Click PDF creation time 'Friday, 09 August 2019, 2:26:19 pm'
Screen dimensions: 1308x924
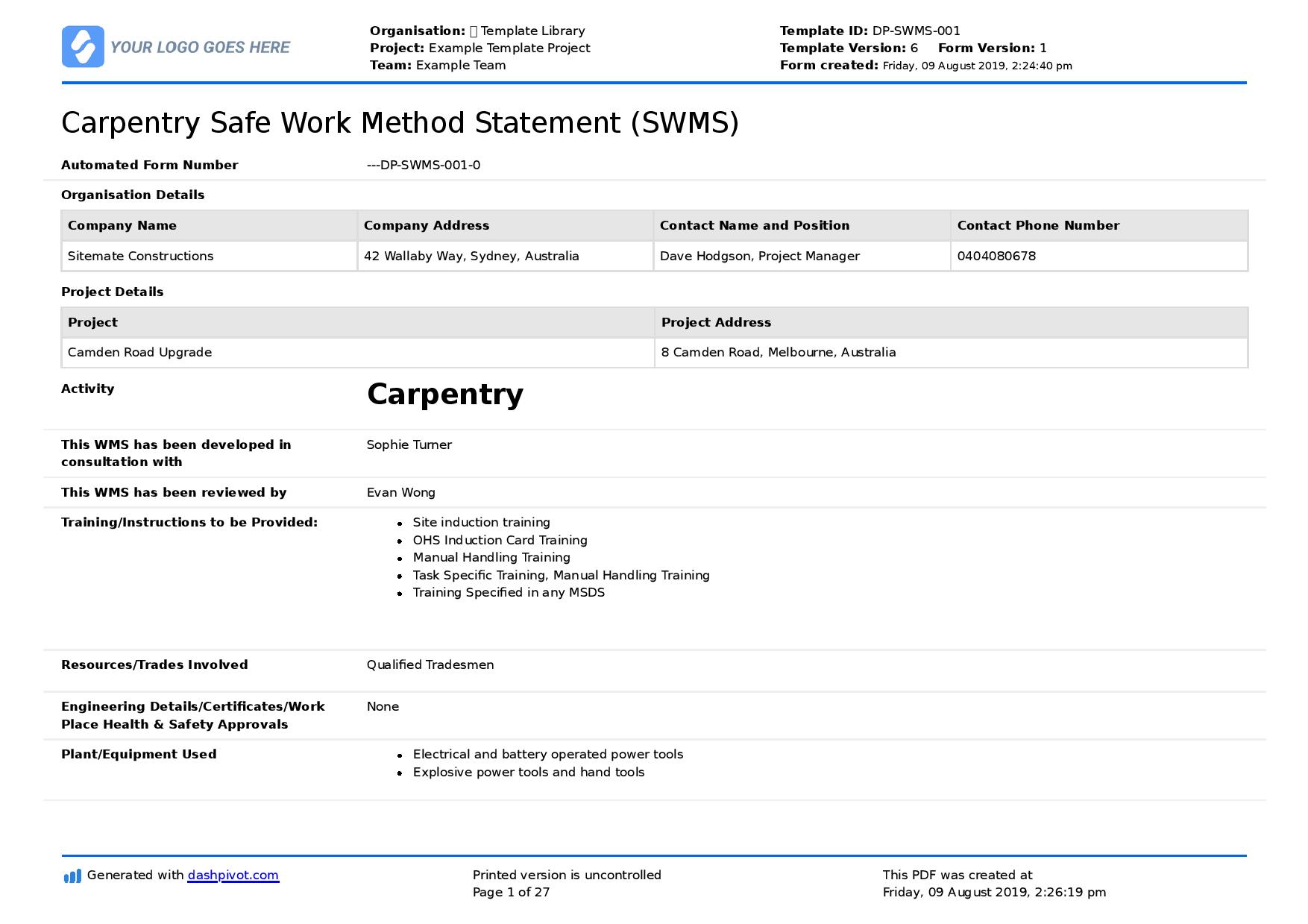point(994,893)
